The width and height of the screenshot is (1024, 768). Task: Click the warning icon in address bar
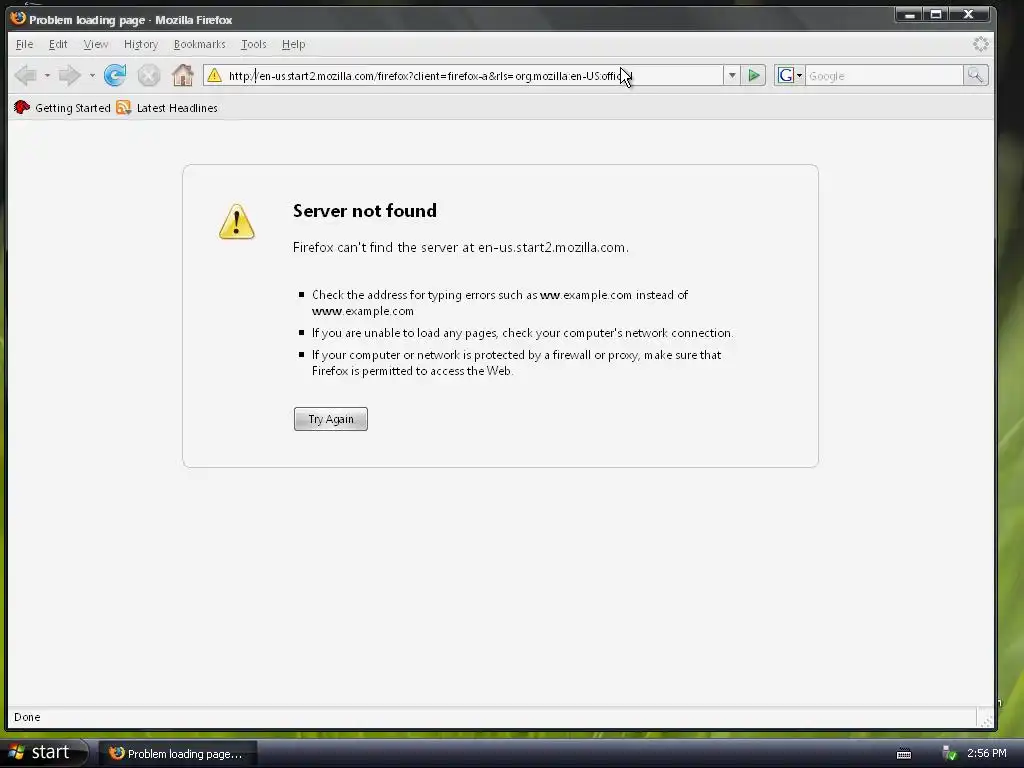click(214, 76)
